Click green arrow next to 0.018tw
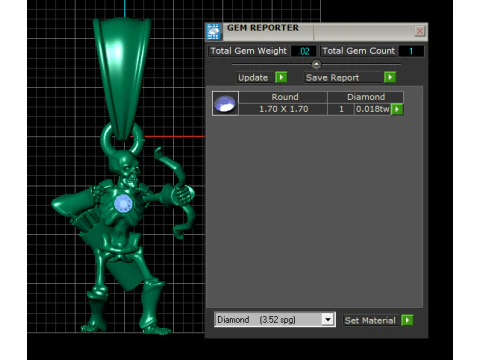Viewport: 480px width, 360px height. pos(397,109)
